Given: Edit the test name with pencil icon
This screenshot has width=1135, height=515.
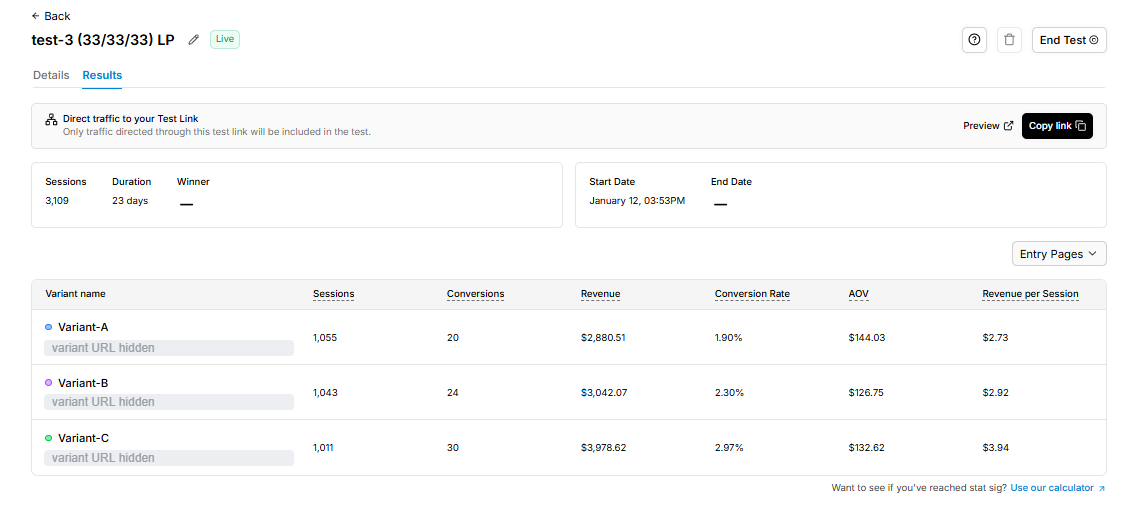Looking at the screenshot, I should [x=193, y=40].
